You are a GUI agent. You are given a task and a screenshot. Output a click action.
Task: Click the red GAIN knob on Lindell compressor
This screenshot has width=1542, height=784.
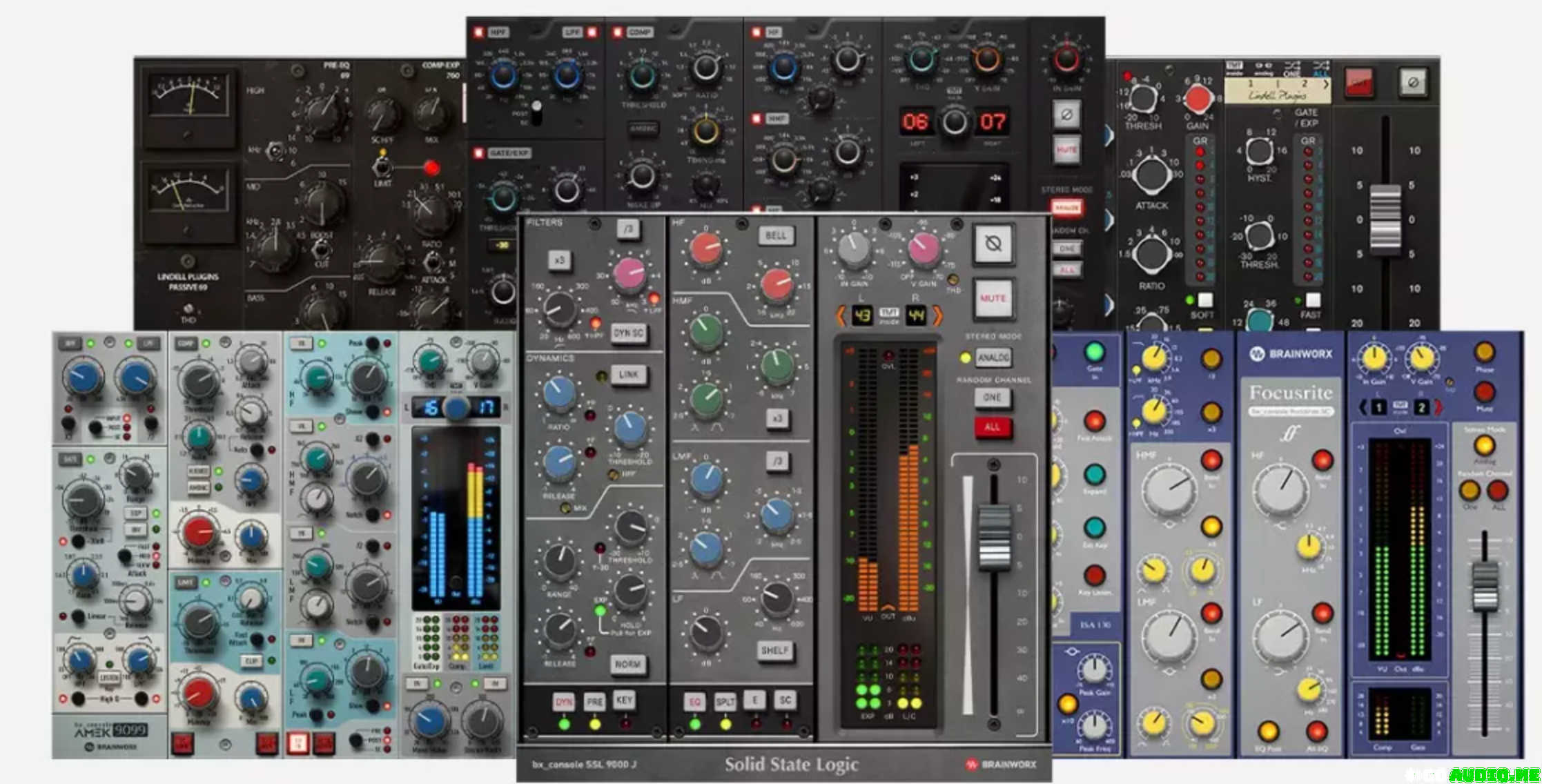coord(1198,99)
